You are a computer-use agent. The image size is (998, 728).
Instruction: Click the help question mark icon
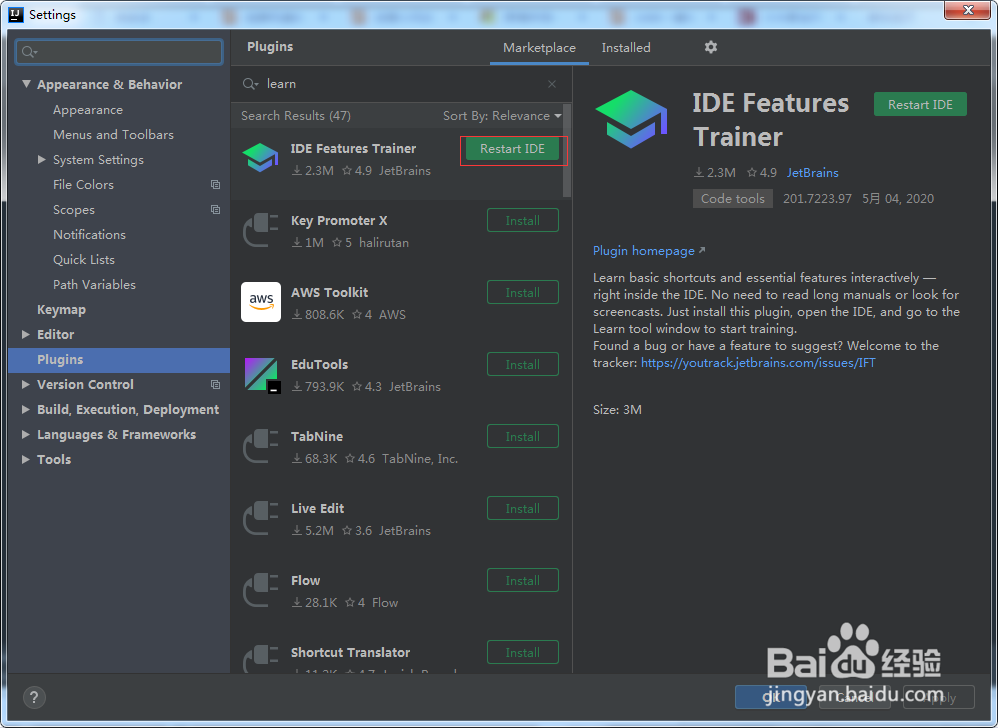pyautogui.click(x=34, y=697)
